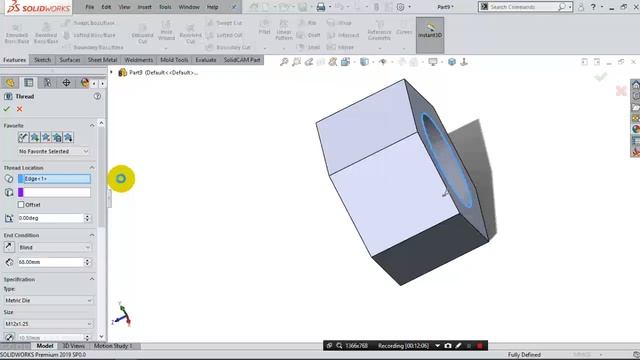This screenshot has width=640, height=360.
Task: Open the DisplayManager color ball tab
Action: 84,83
